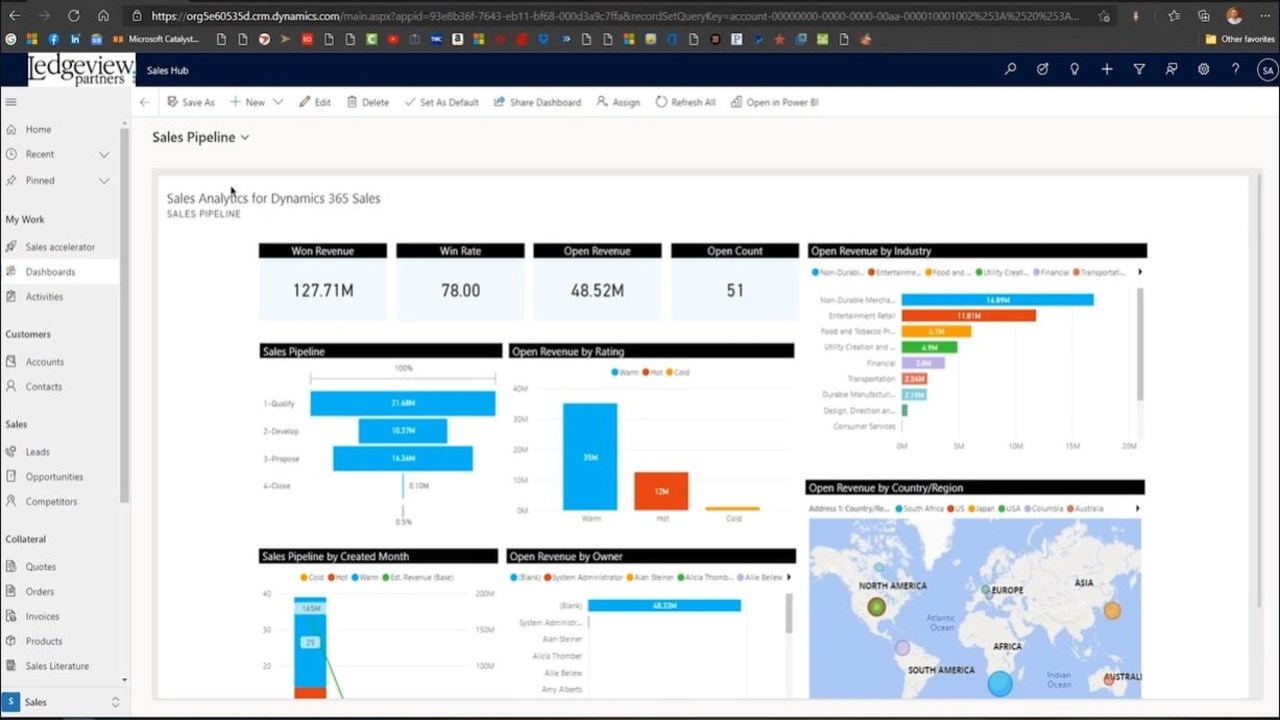This screenshot has height=720, width=1280.
Task: Click the plus quick create icon
Action: pyautogui.click(x=1107, y=70)
